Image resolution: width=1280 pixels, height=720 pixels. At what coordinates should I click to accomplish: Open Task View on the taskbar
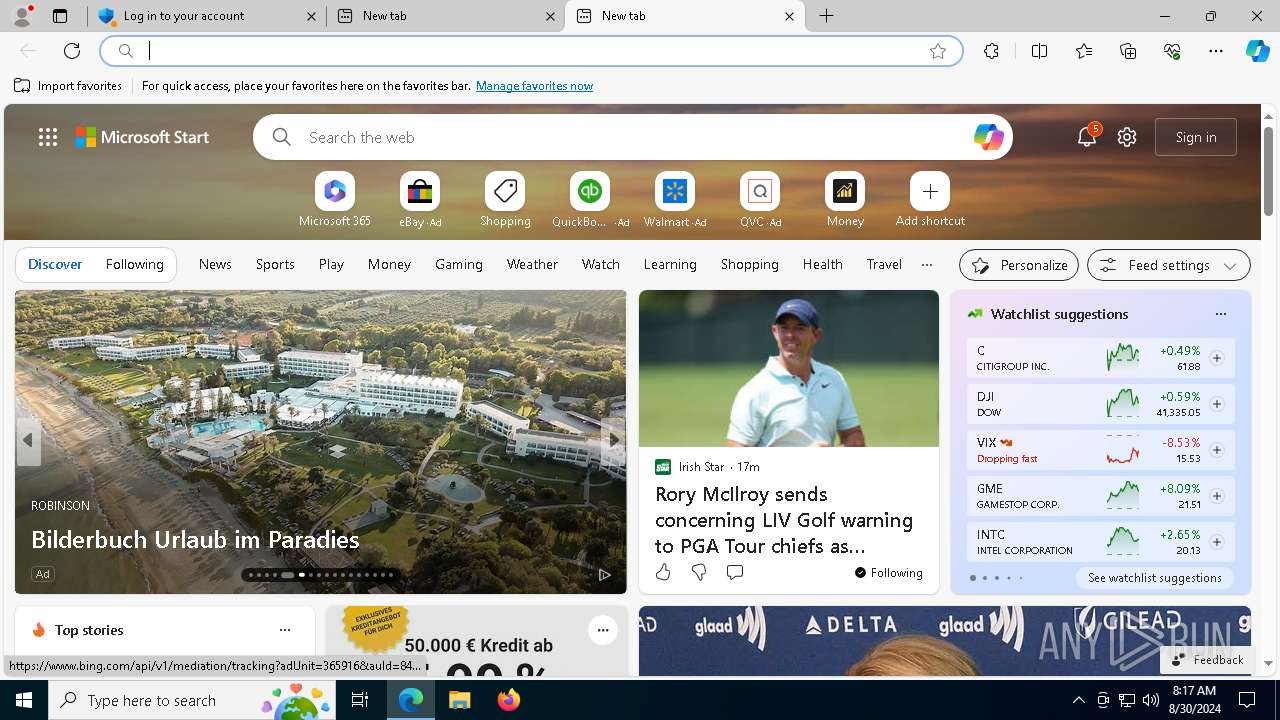pos(360,700)
